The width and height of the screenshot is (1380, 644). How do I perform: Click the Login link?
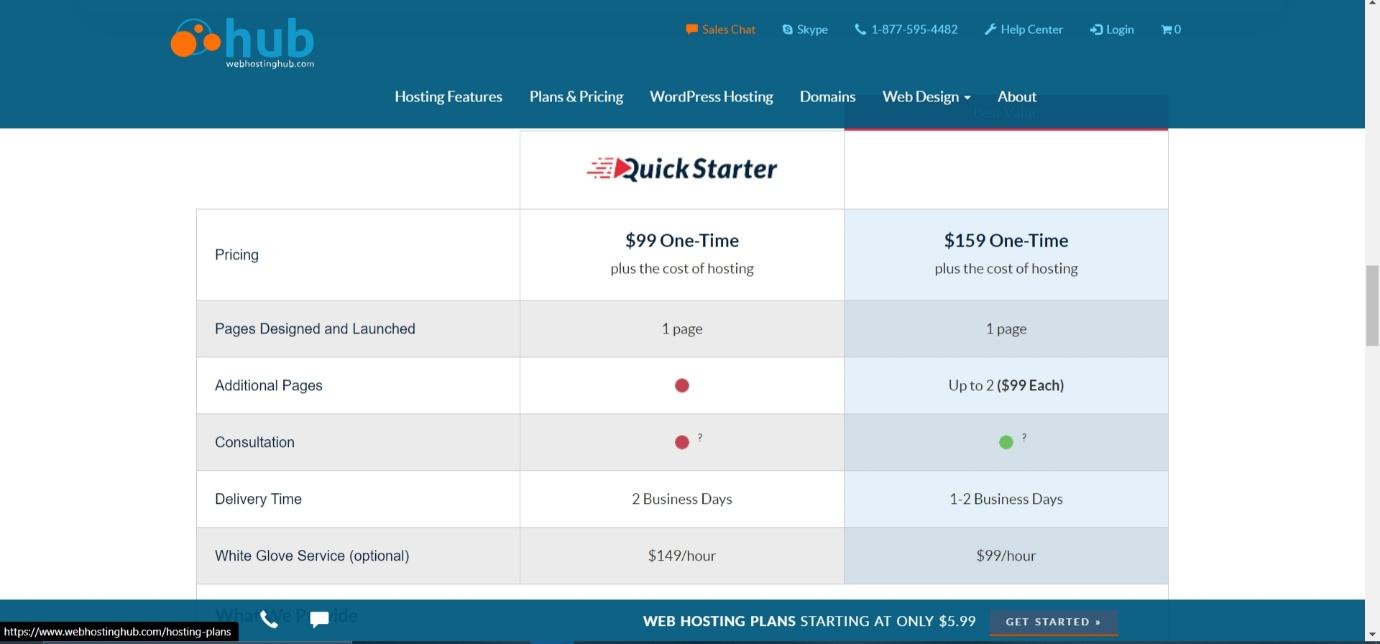(x=1112, y=29)
